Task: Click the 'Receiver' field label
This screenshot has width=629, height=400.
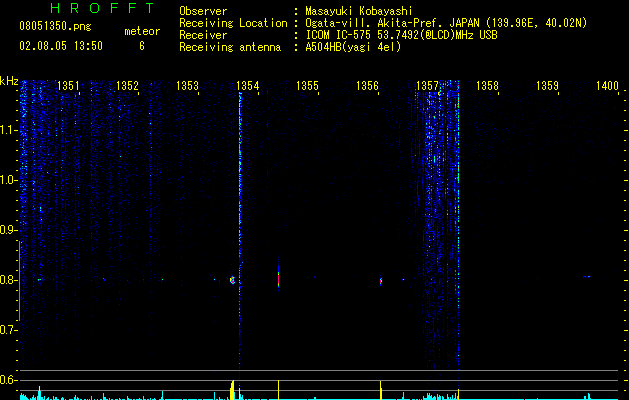Action: tap(203, 35)
